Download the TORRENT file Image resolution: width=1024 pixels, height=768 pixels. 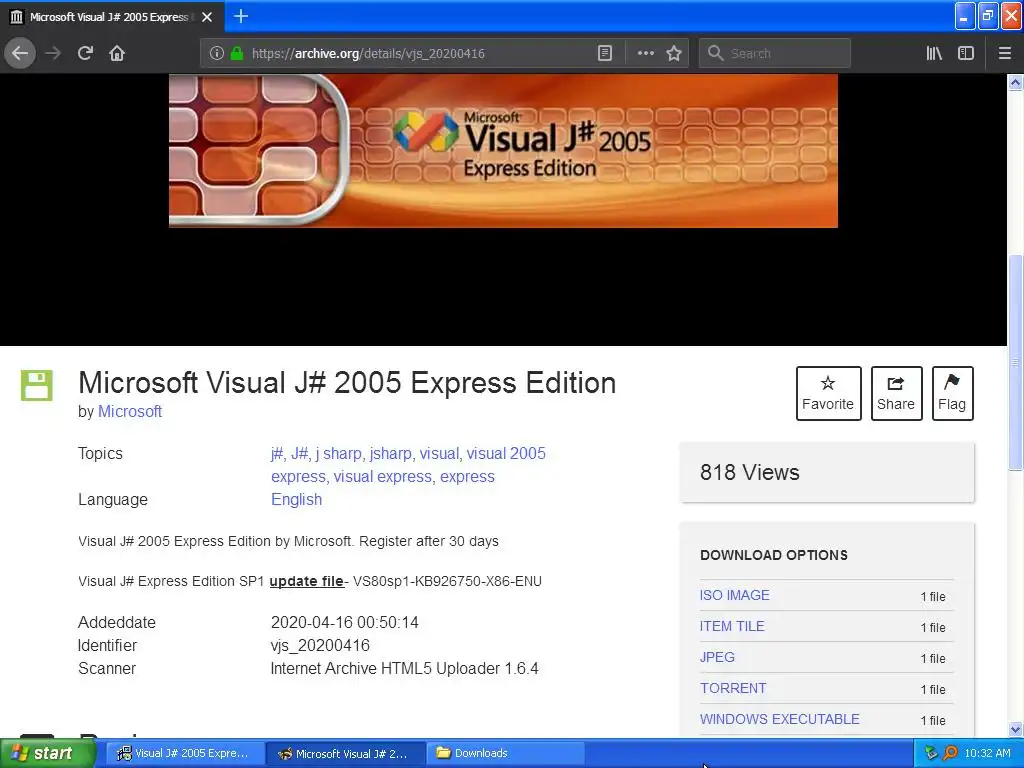point(733,688)
